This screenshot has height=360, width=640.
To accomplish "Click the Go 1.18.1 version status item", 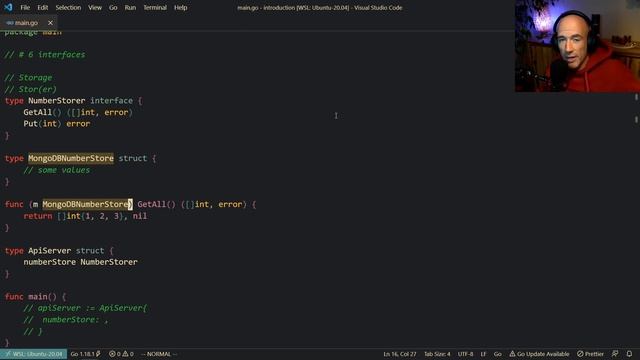I will point(85,354).
